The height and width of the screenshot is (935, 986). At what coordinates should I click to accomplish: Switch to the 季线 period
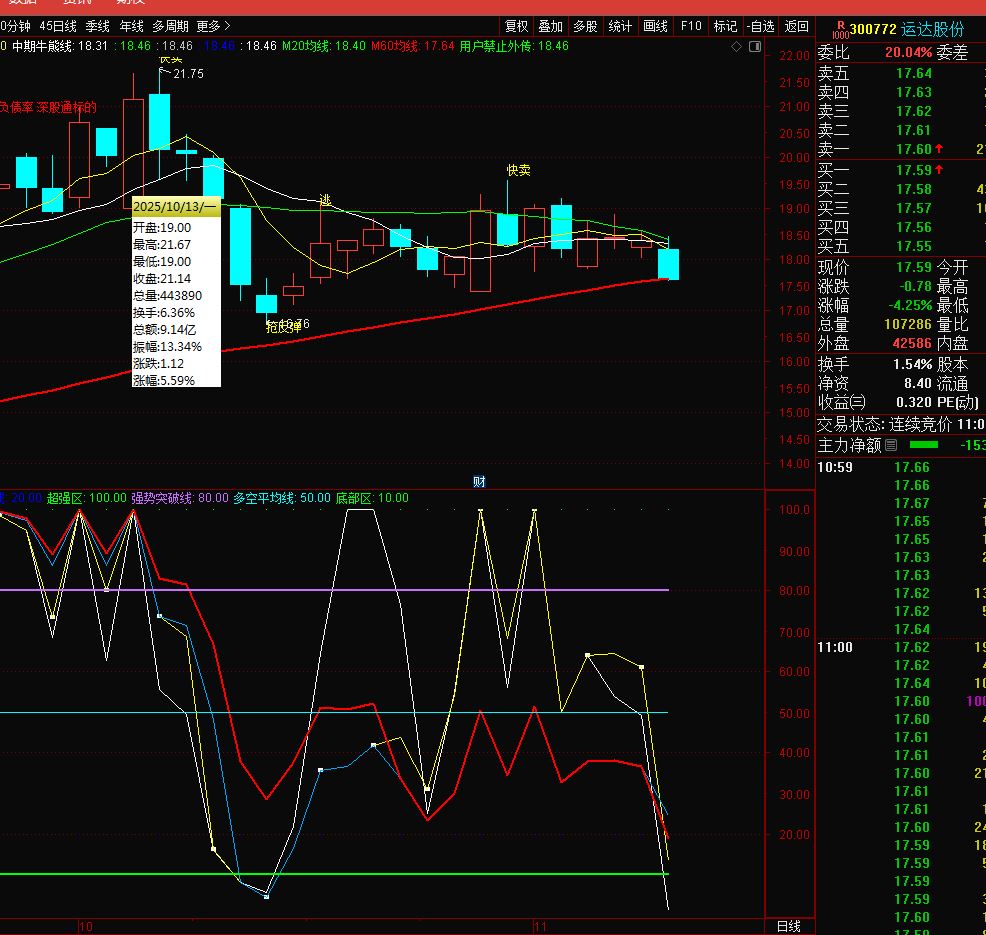click(x=97, y=26)
